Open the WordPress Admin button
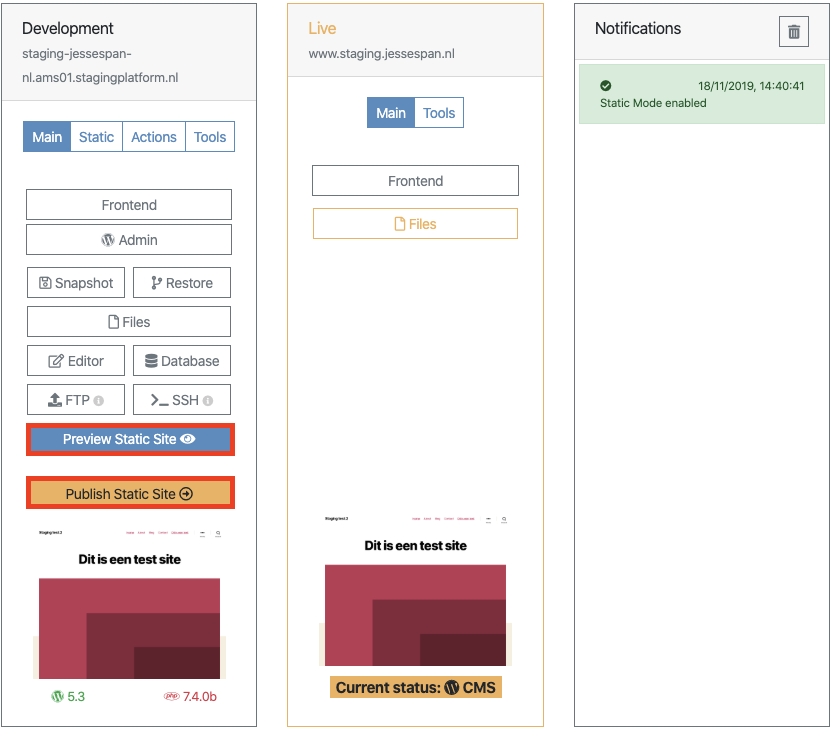This screenshot has height=729, width=834. pos(129,240)
